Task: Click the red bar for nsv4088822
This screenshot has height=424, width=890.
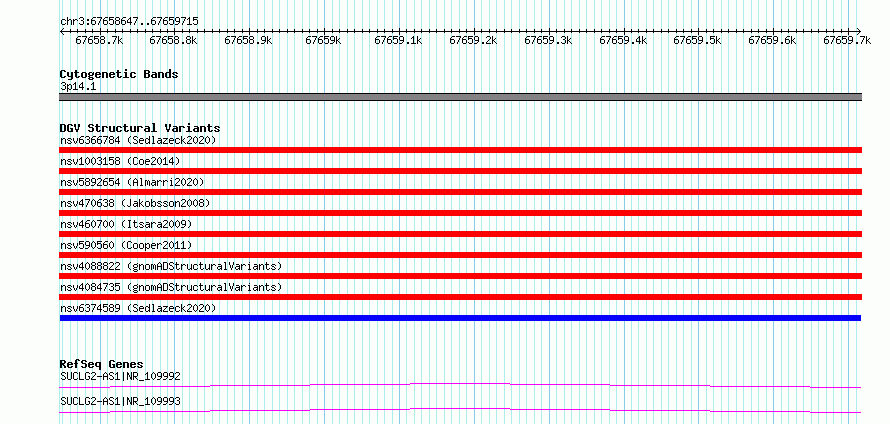Action: click(461, 276)
